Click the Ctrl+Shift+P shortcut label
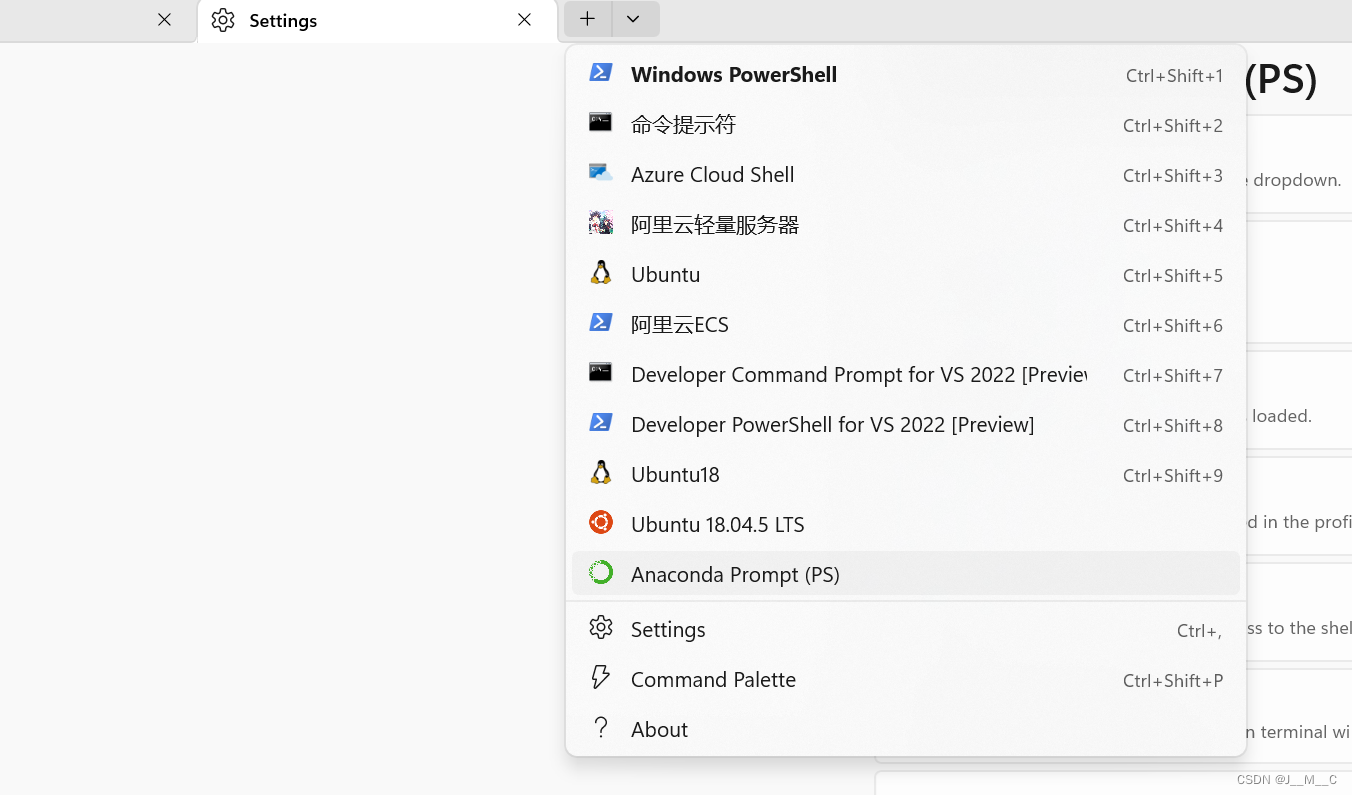The image size is (1352, 795). 1173,681
